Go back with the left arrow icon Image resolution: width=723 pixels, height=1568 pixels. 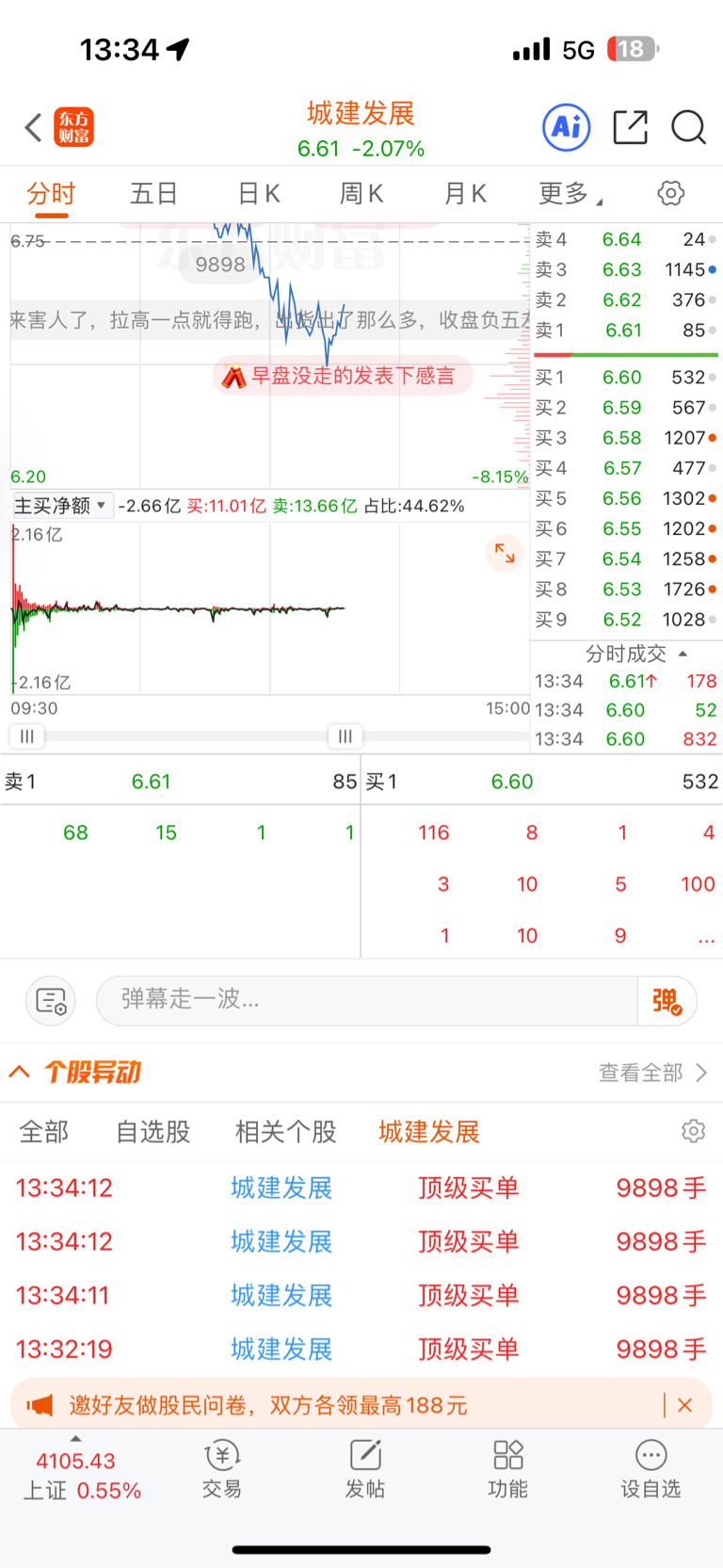pyautogui.click(x=33, y=127)
